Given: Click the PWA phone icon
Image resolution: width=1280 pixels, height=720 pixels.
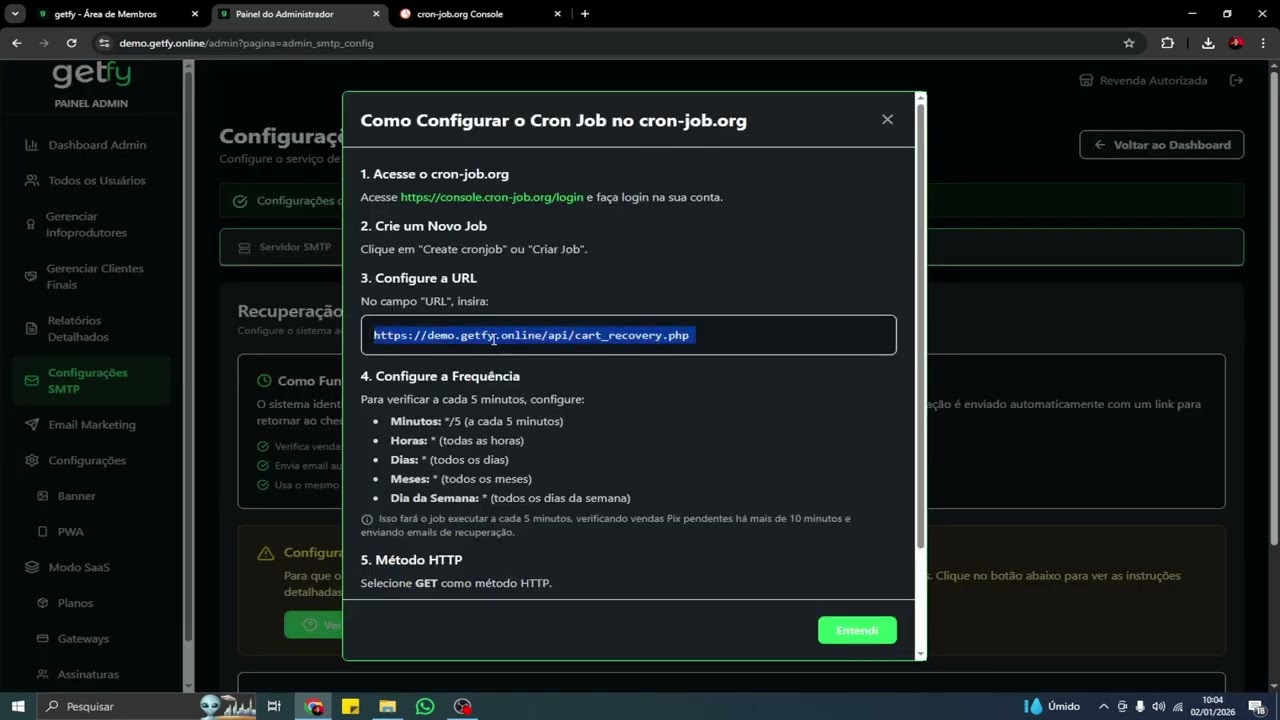Looking at the screenshot, I should pos(43,532).
